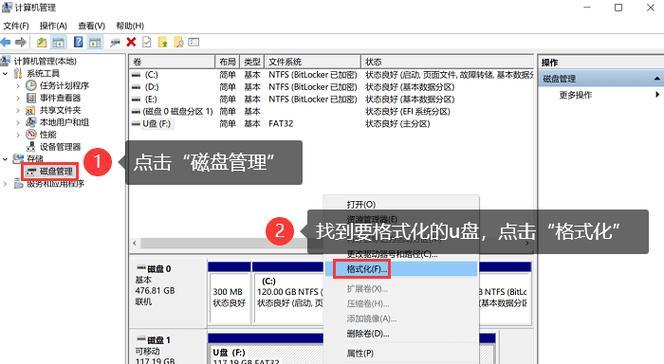Screen dimensions: 664x364
Task: Open the 操作(A) menu
Action: point(53,26)
